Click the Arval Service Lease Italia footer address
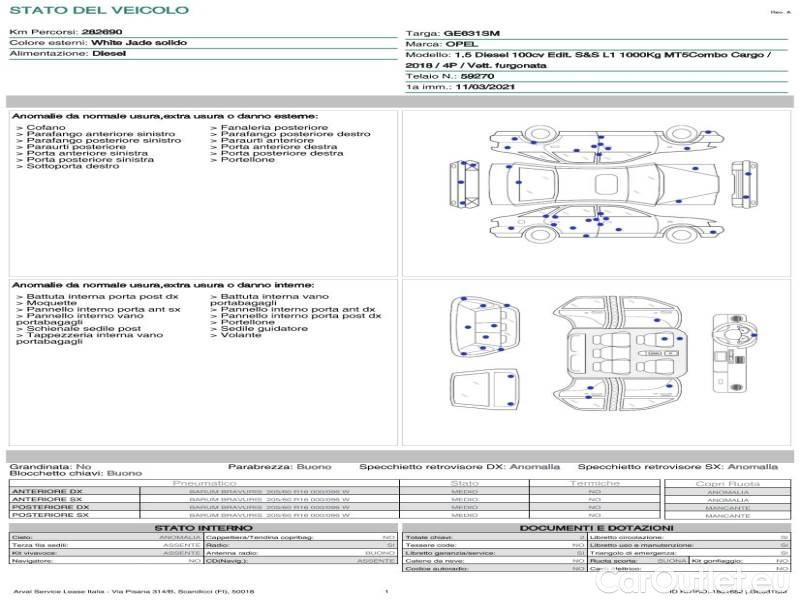This screenshot has height=600, width=800. click(134, 591)
